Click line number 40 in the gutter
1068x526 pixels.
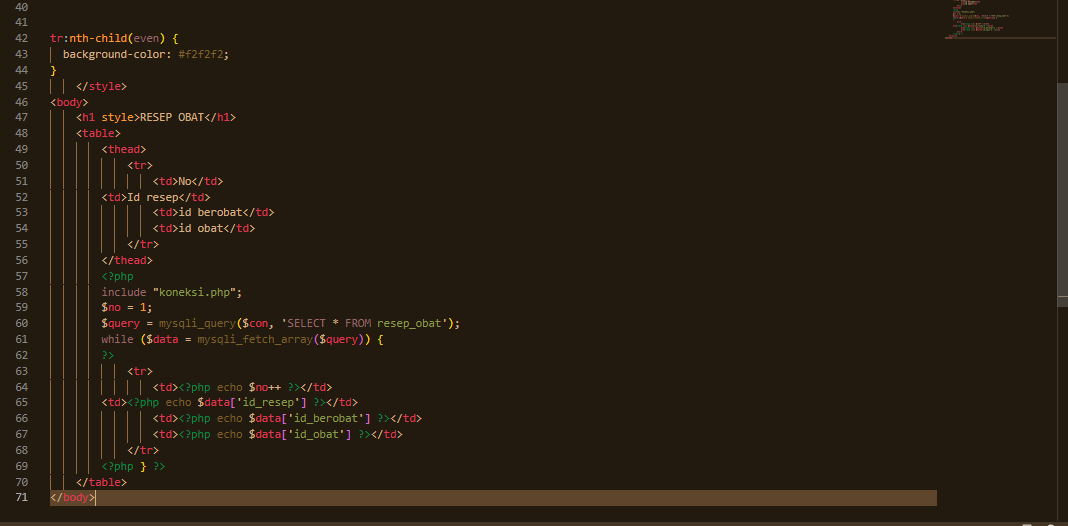[21, 7]
